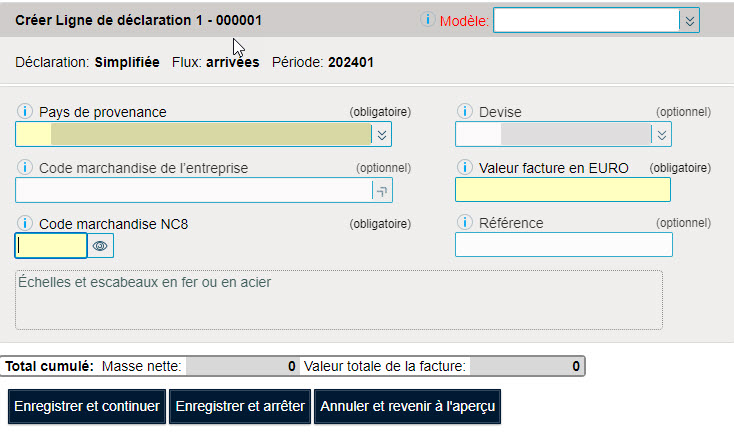The width and height of the screenshot is (734, 433).
Task: Open the Modèle dropdown arrow
Action: click(690, 21)
